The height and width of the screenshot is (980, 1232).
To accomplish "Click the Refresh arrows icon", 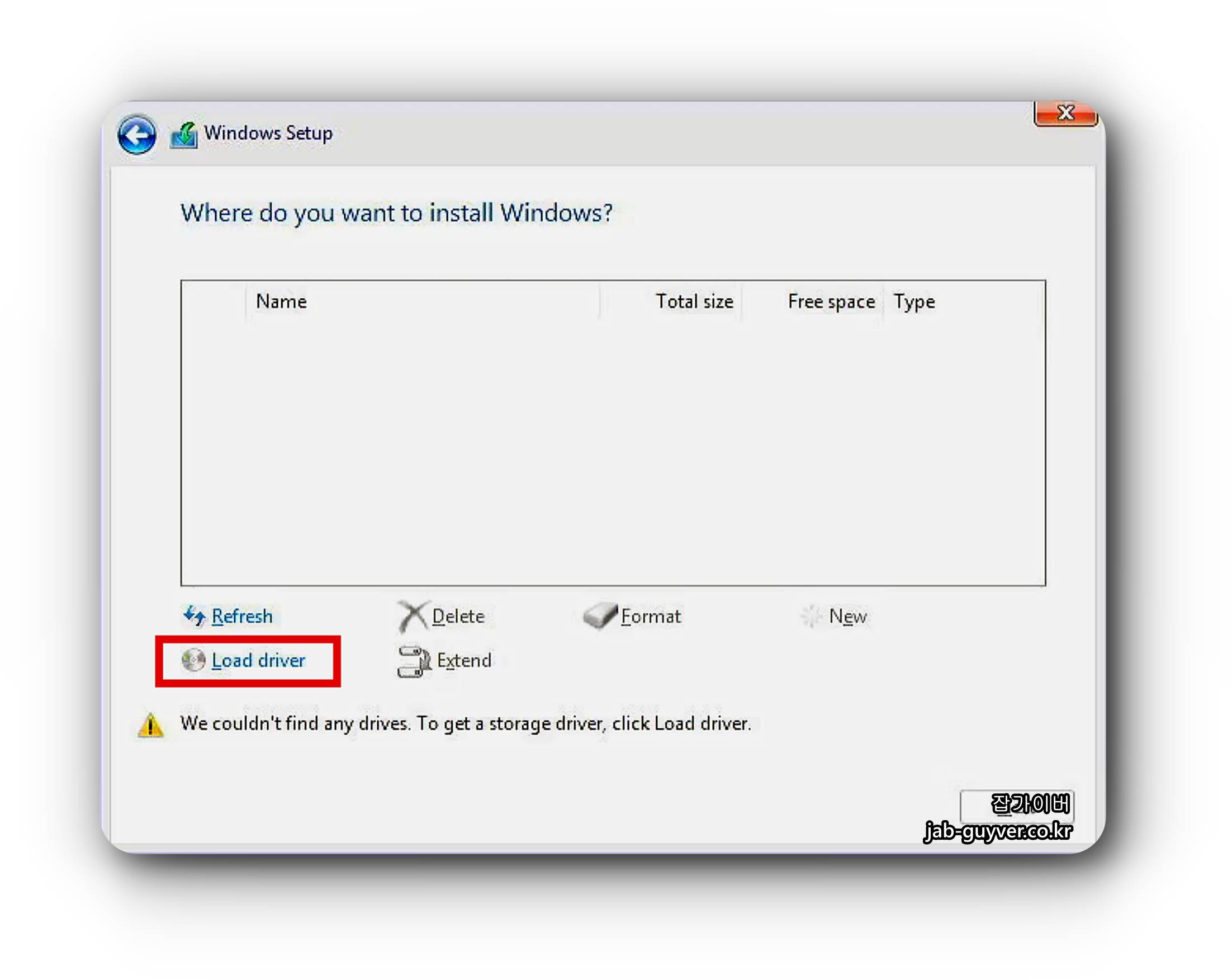I will 195,616.
